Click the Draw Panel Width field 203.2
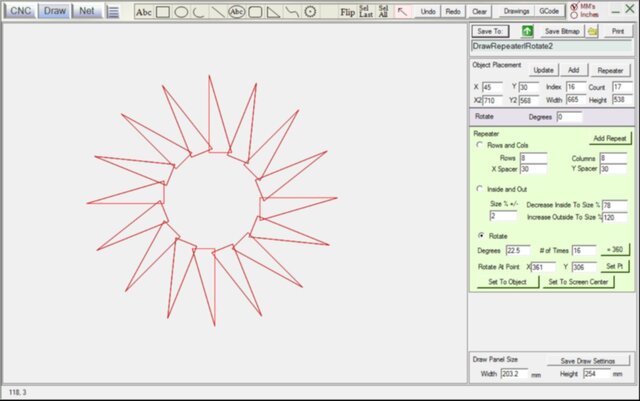 point(514,374)
